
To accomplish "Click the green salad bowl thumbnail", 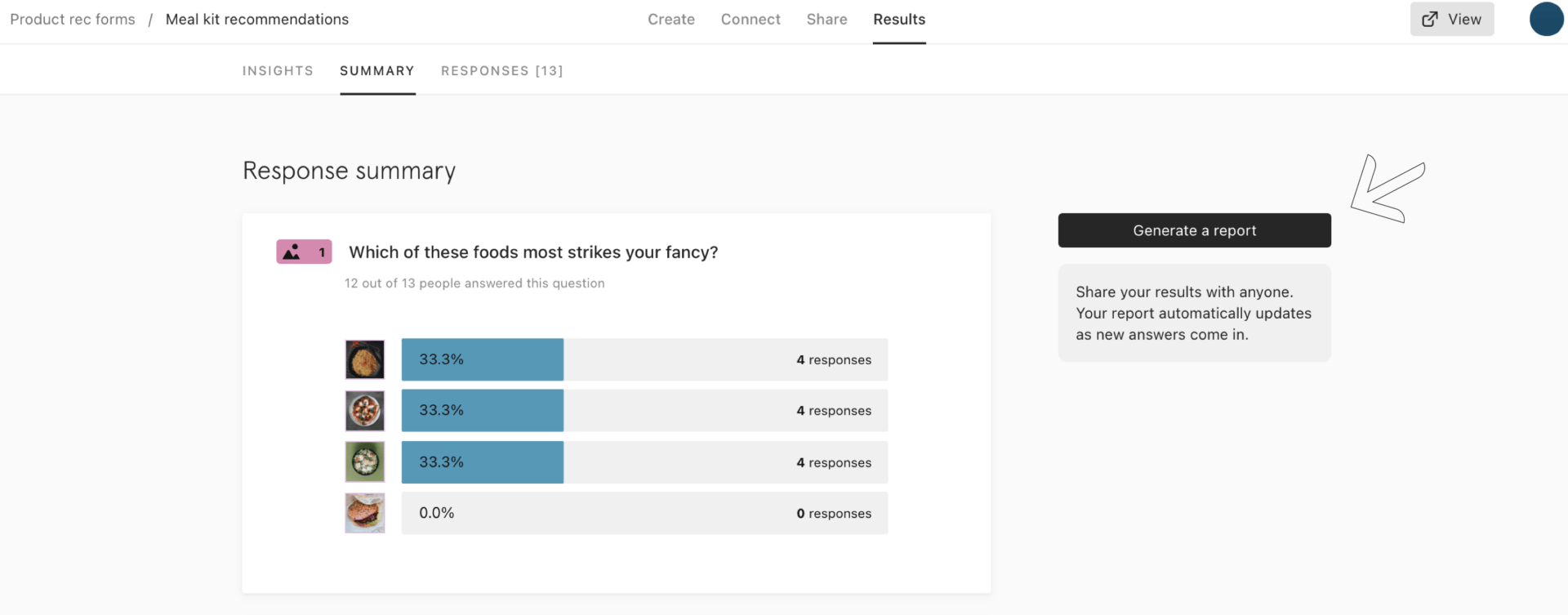I will 365,462.
